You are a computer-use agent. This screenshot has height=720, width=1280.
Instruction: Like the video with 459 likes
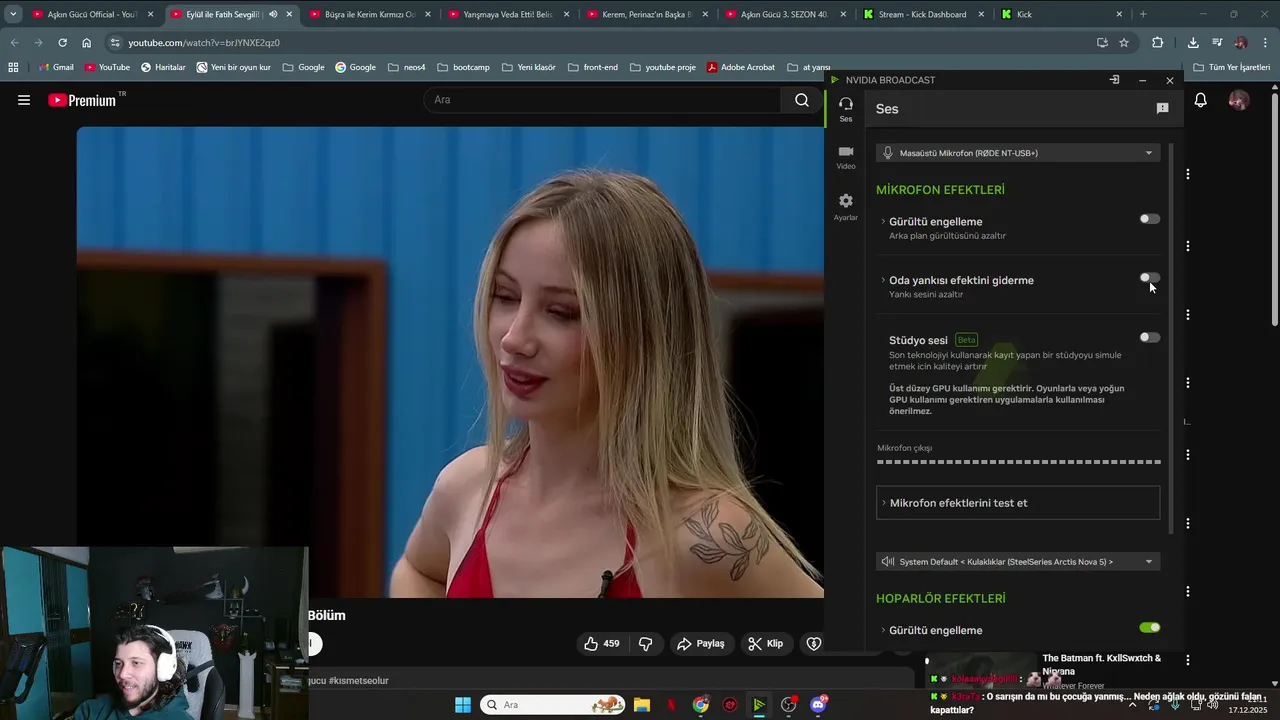tap(602, 644)
